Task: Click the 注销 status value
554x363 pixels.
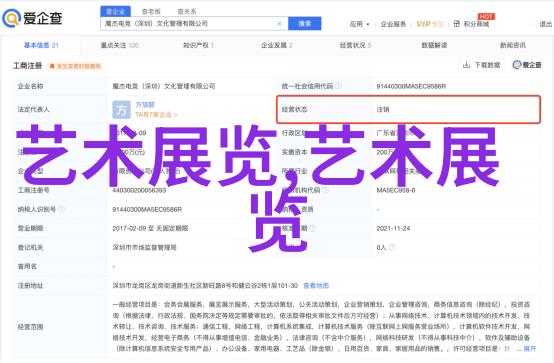Action: coord(383,110)
